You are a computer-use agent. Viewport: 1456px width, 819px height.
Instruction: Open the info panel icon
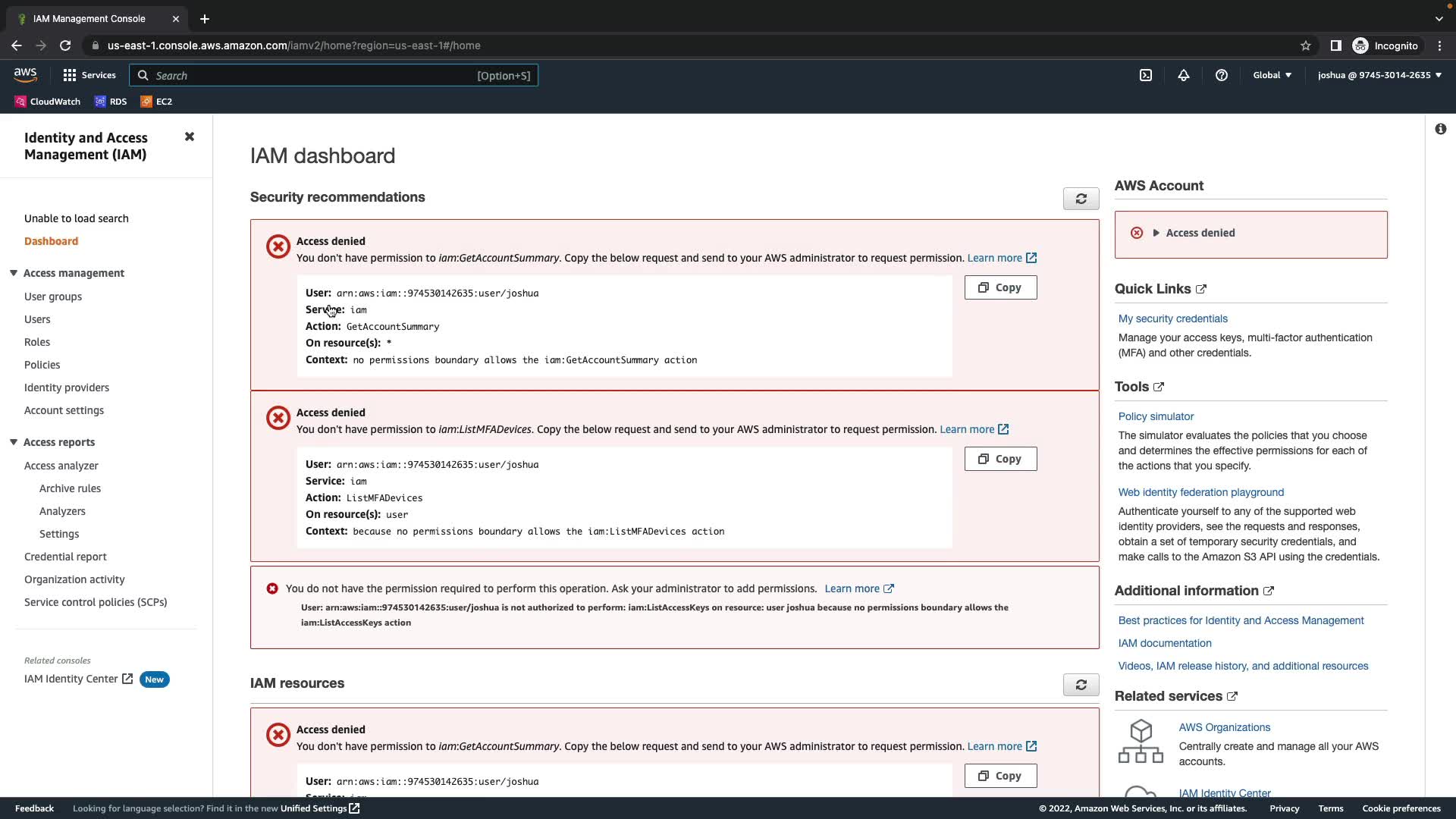click(x=1440, y=129)
